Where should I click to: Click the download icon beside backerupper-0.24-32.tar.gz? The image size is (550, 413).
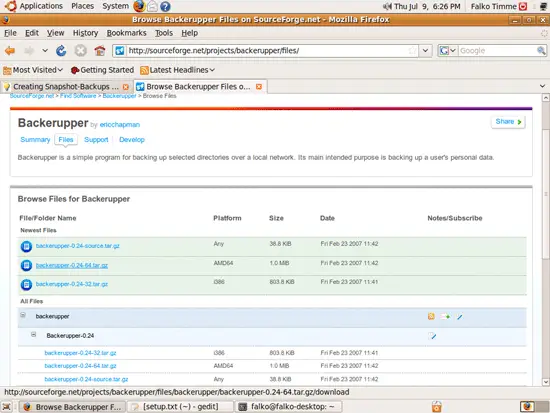26,284
